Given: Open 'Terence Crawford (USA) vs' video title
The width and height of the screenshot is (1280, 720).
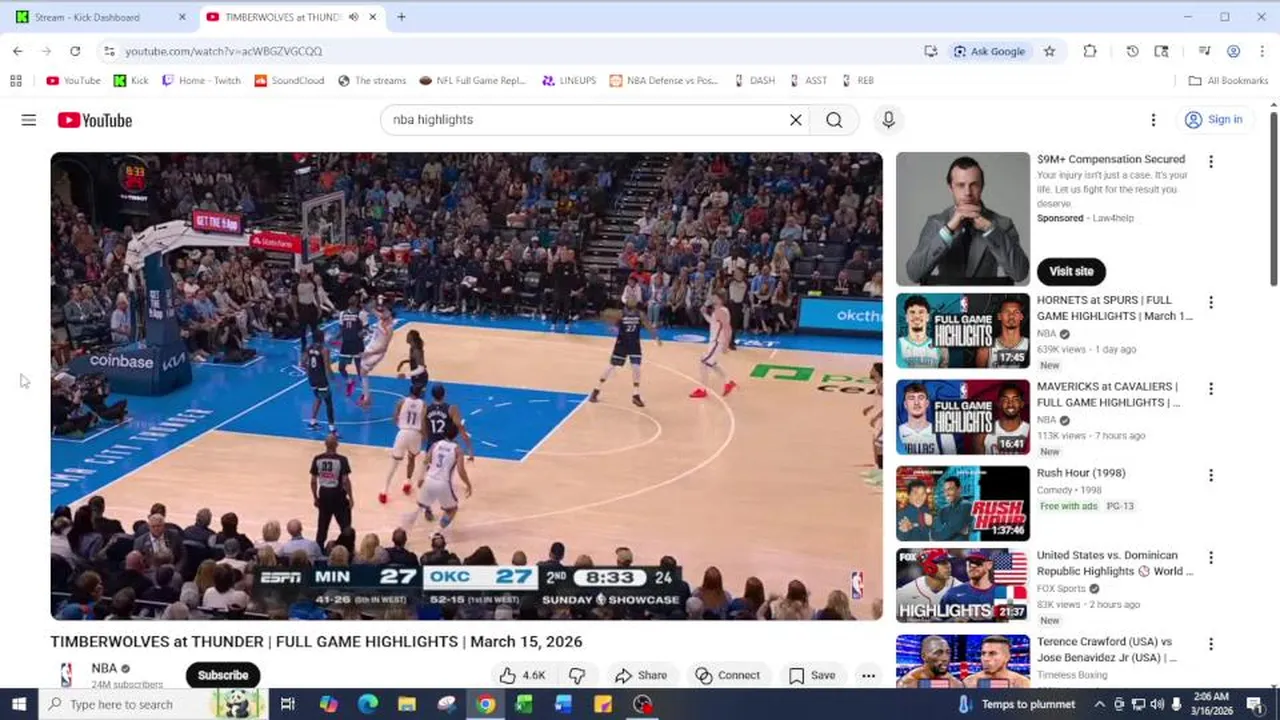Looking at the screenshot, I should click(1106, 650).
